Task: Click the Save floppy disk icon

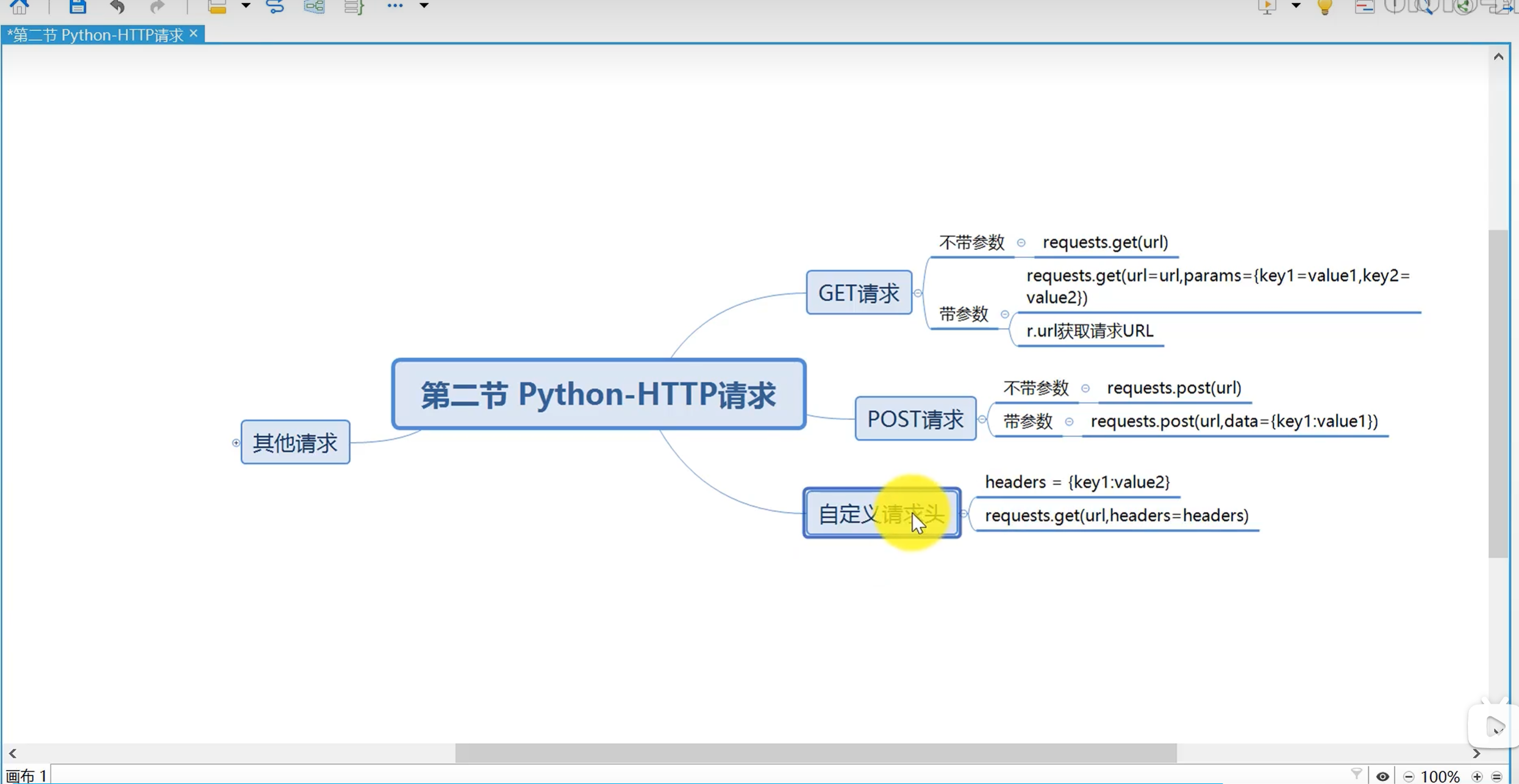Action: tap(77, 7)
